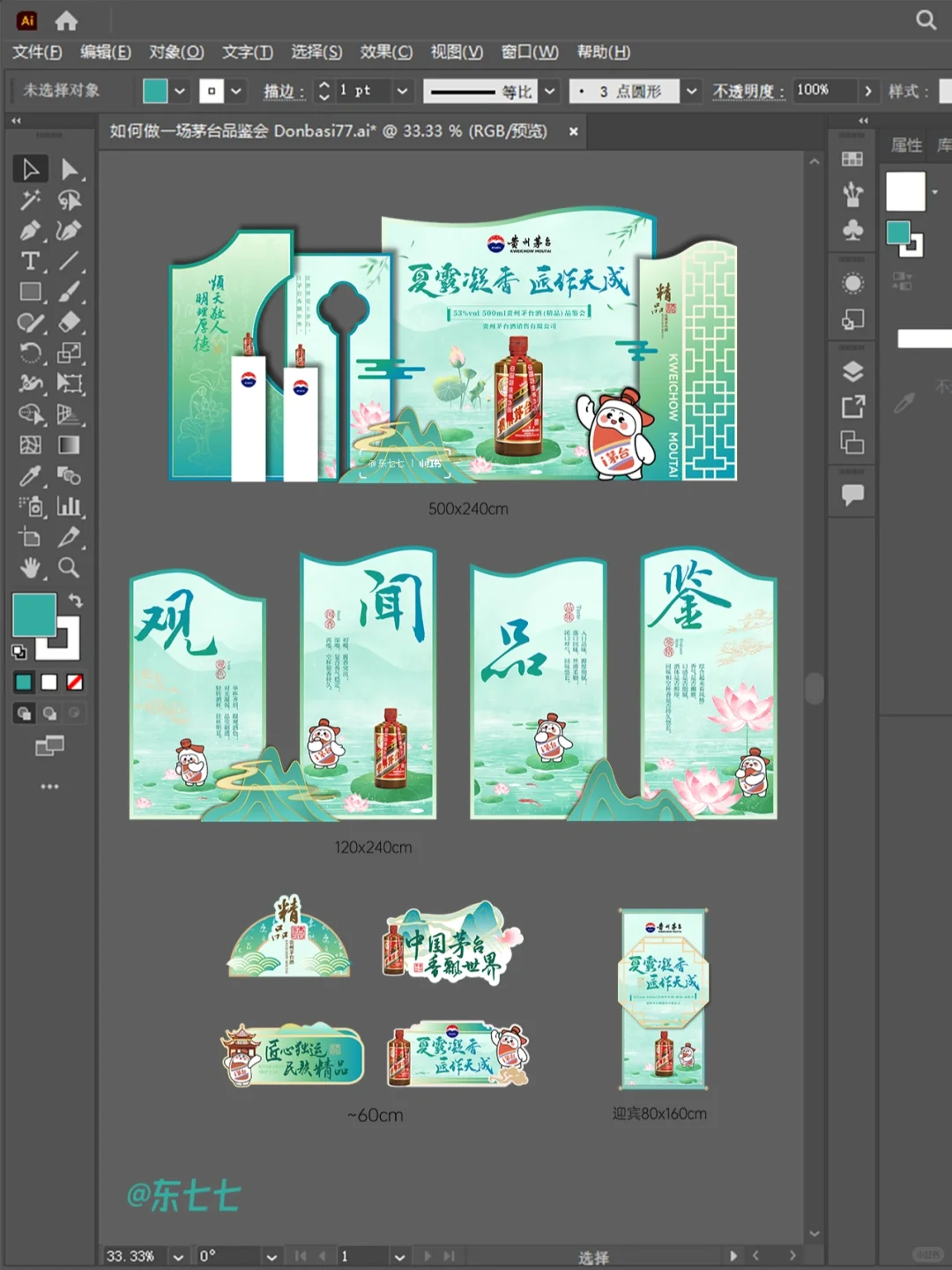Select the Eyedropper tool
This screenshot has height=1270, width=952.
[x=30, y=476]
